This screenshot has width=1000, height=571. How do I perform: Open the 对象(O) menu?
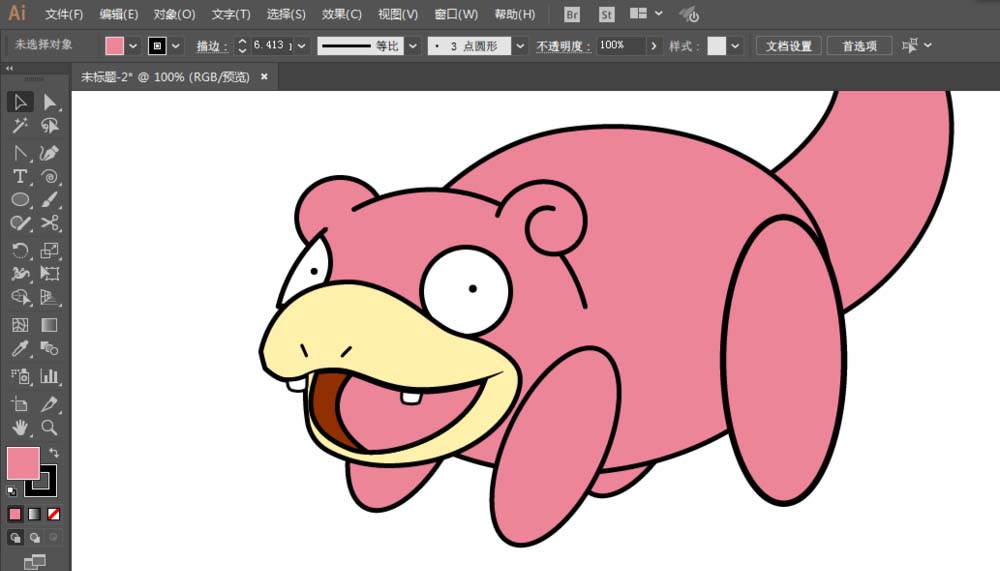(174, 14)
